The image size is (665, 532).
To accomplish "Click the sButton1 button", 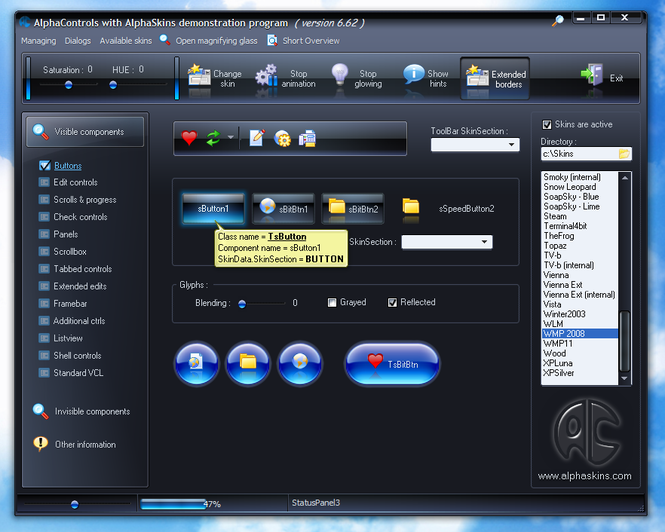I will click(213, 208).
